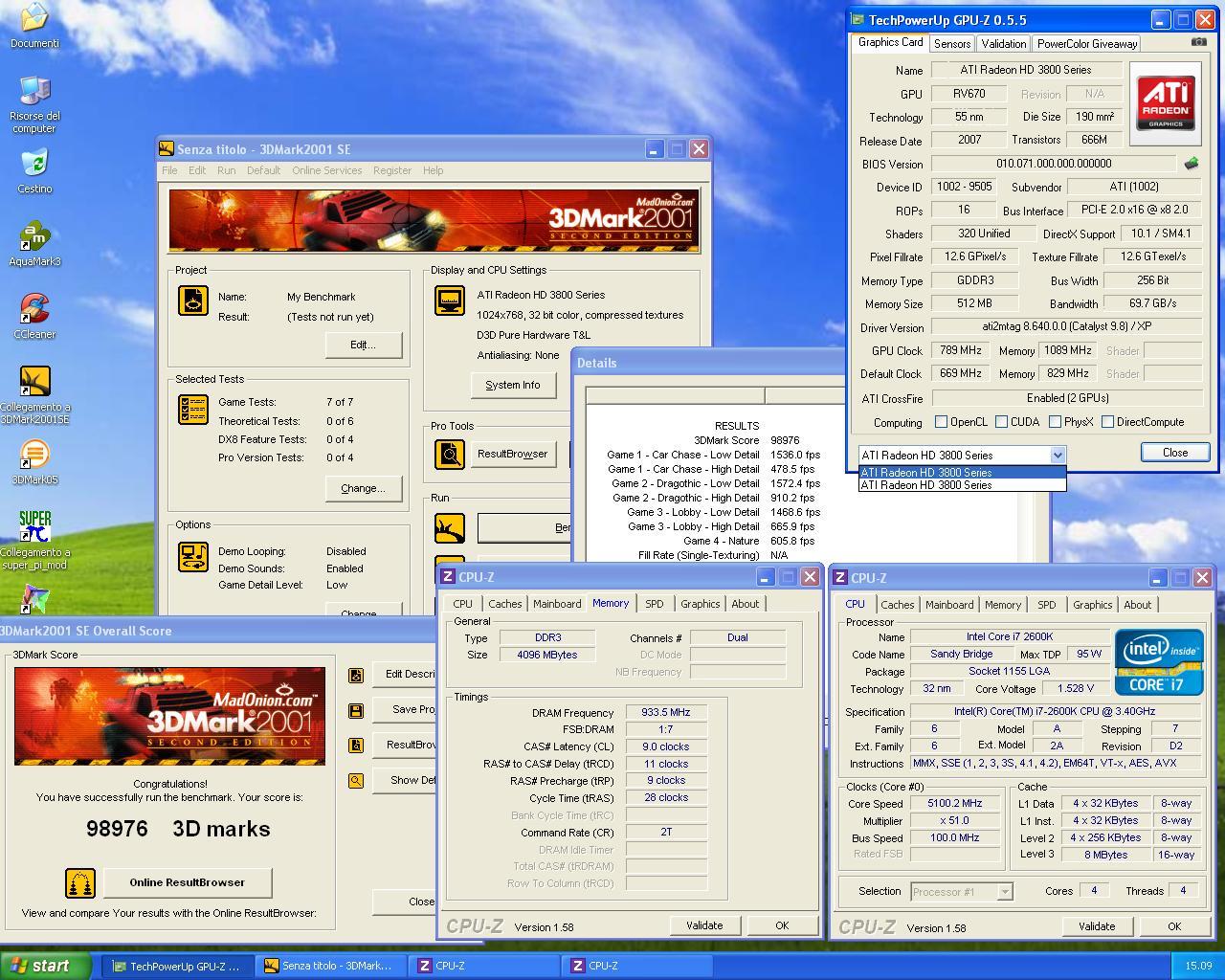The image size is (1225, 980).
Task: Switch to SPD tab in CPU-Z Memory window
Action: click(655, 604)
